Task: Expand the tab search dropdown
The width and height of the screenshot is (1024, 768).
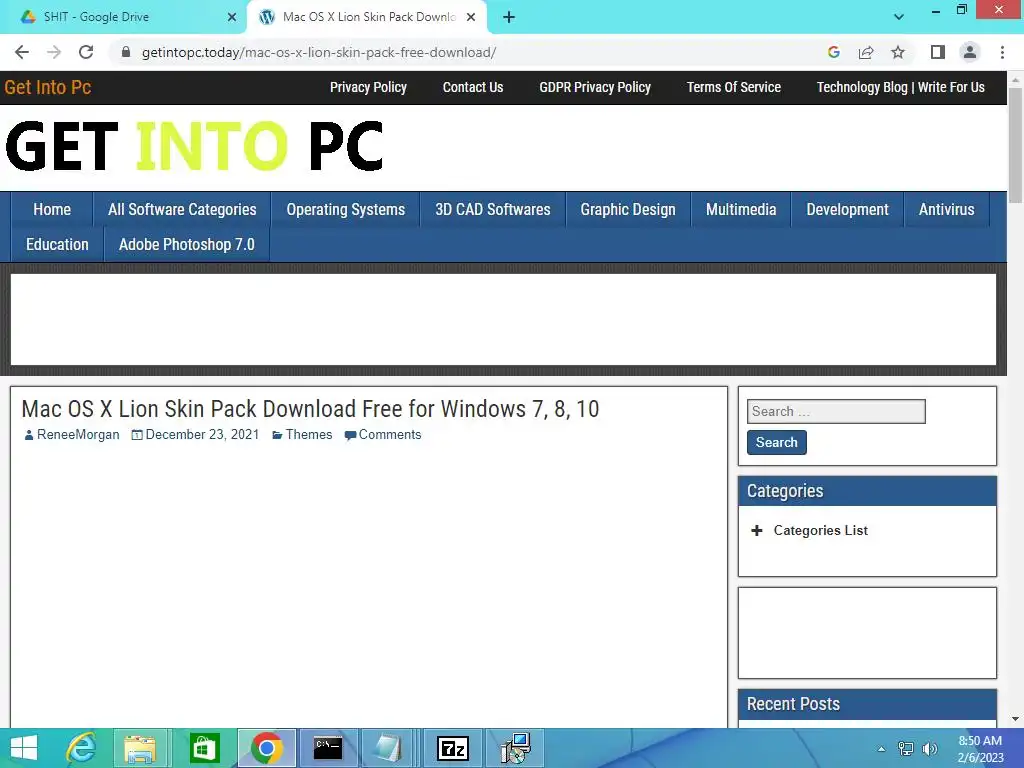Action: [x=899, y=17]
